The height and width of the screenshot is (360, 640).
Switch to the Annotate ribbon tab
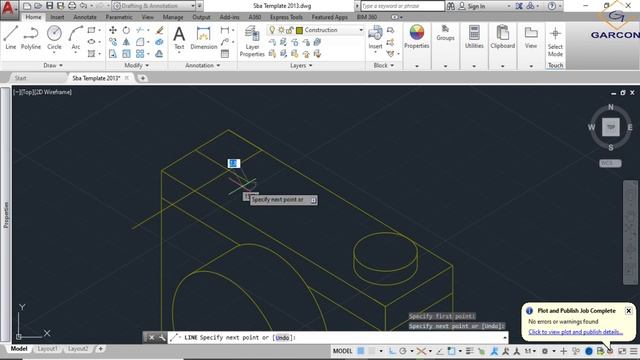85,17
